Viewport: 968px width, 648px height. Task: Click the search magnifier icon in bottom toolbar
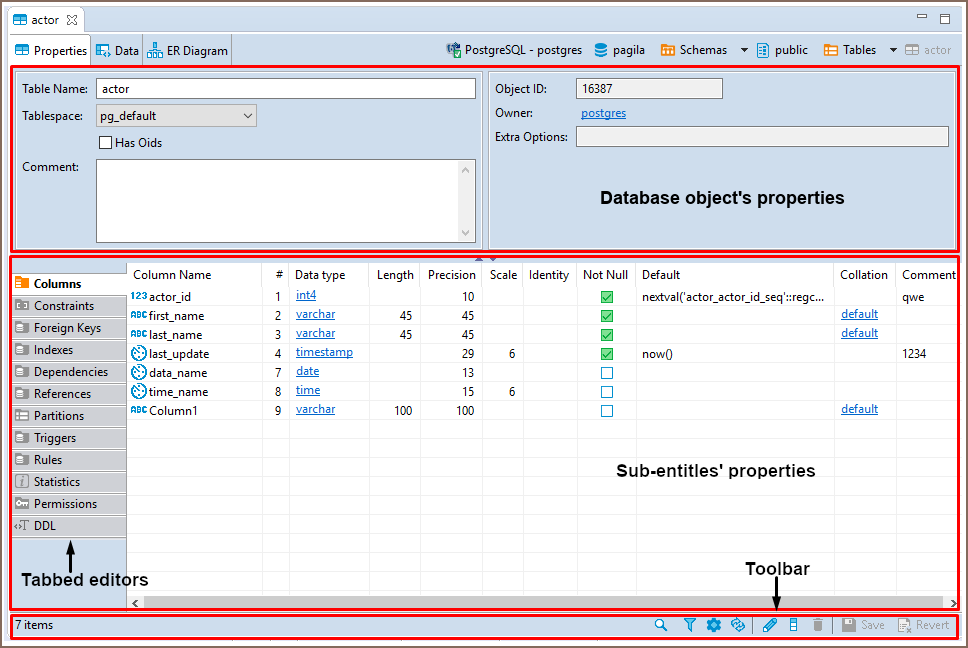pos(661,625)
